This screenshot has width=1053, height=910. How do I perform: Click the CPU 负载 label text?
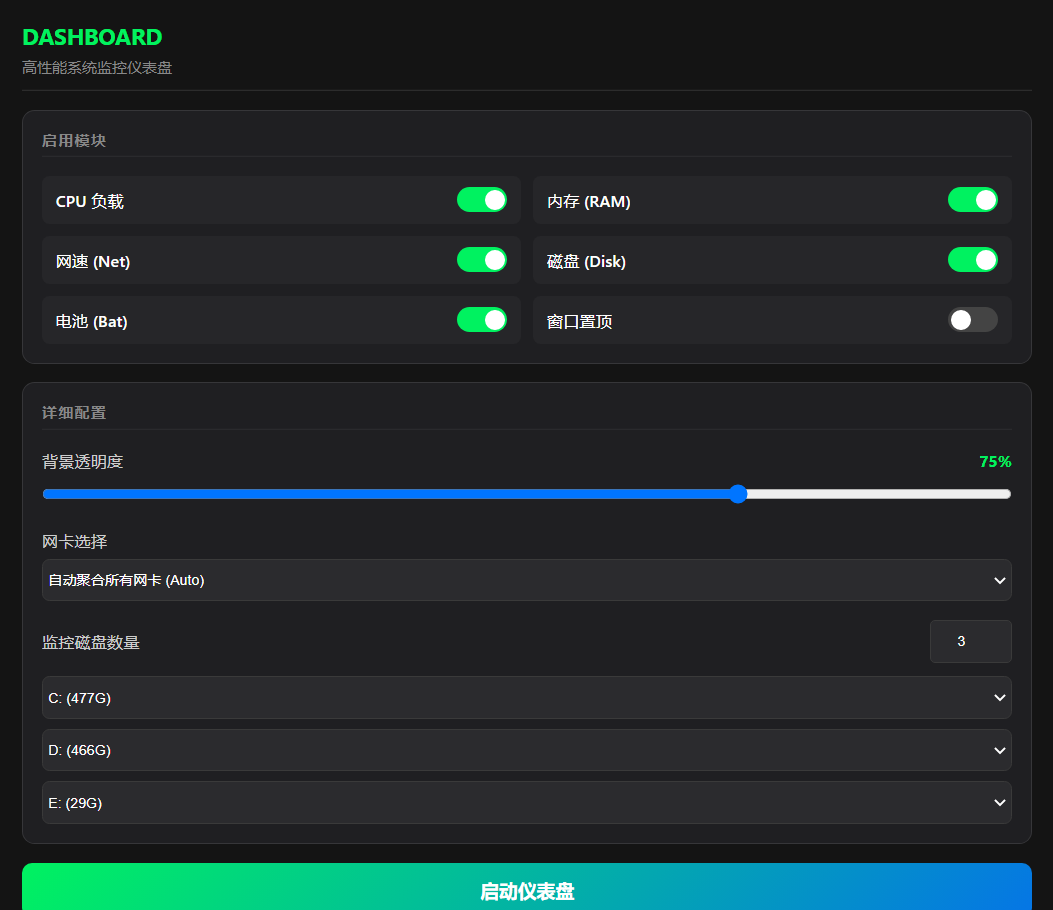pyautogui.click(x=89, y=201)
